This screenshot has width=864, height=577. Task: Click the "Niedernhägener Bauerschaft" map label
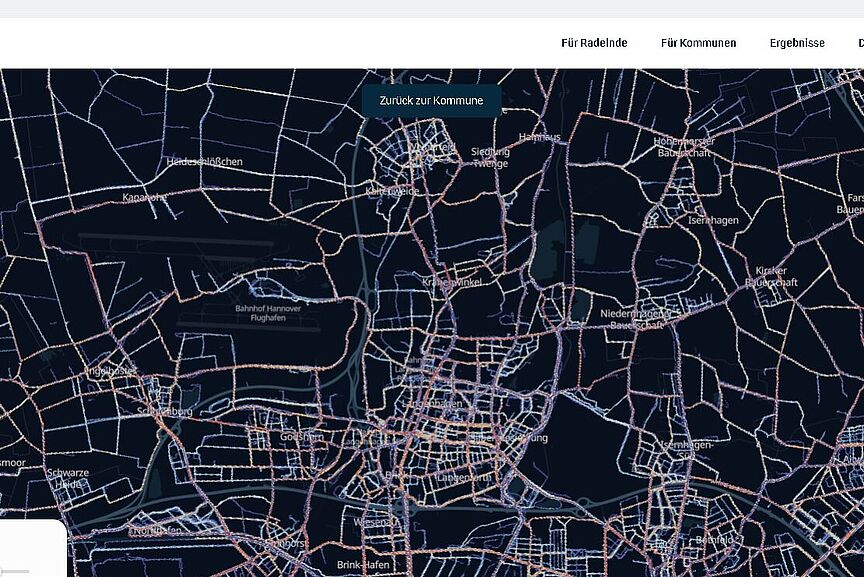[638, 319]
